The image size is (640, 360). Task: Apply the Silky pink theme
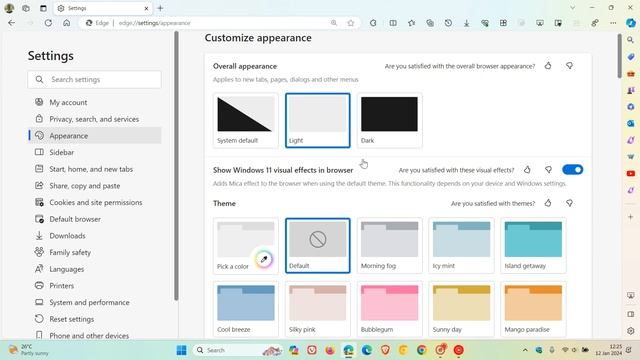click(318, 309)
